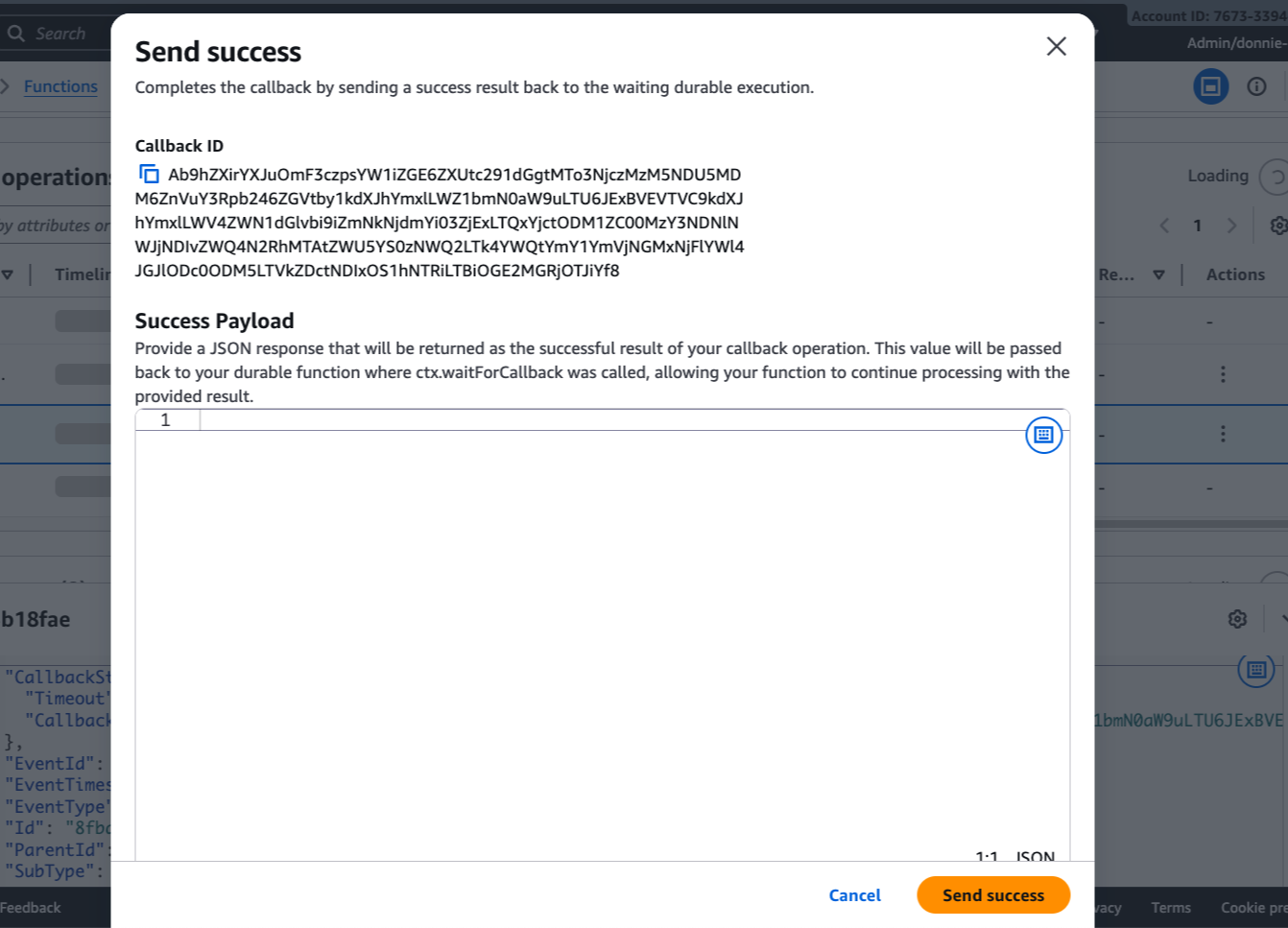Open table preferences gear near pagination
1288x928 pixels.
1278,226
